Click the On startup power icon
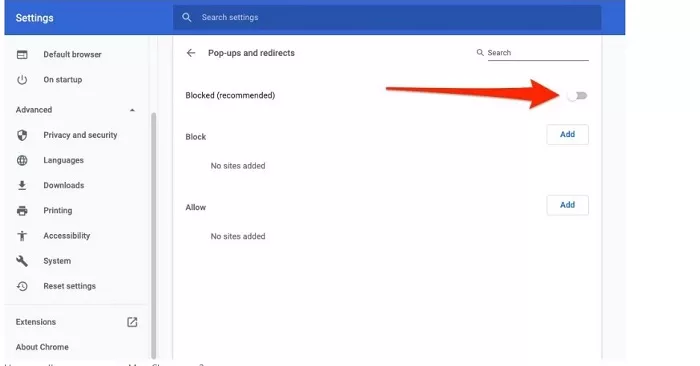 [22, 80]
